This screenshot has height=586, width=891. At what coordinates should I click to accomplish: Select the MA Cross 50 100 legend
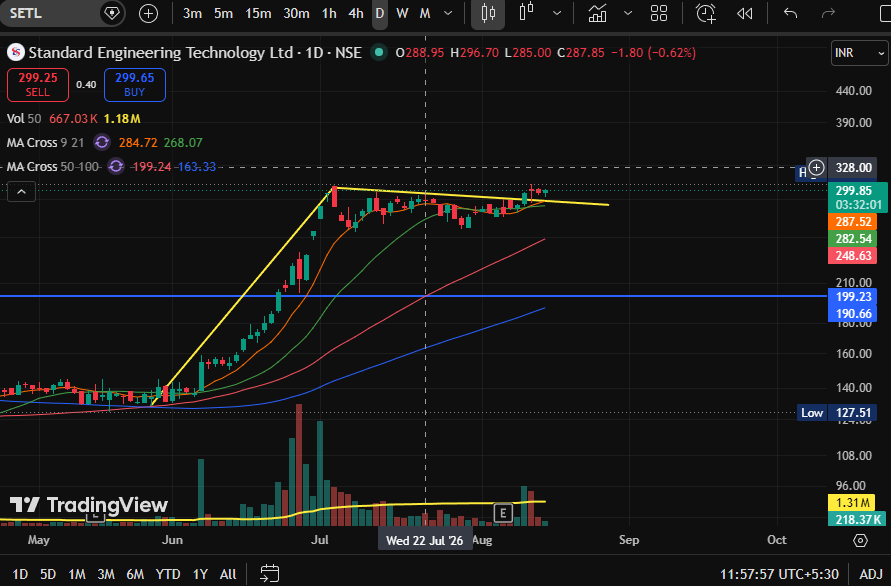pyautogui.click(x=53, y=167)
